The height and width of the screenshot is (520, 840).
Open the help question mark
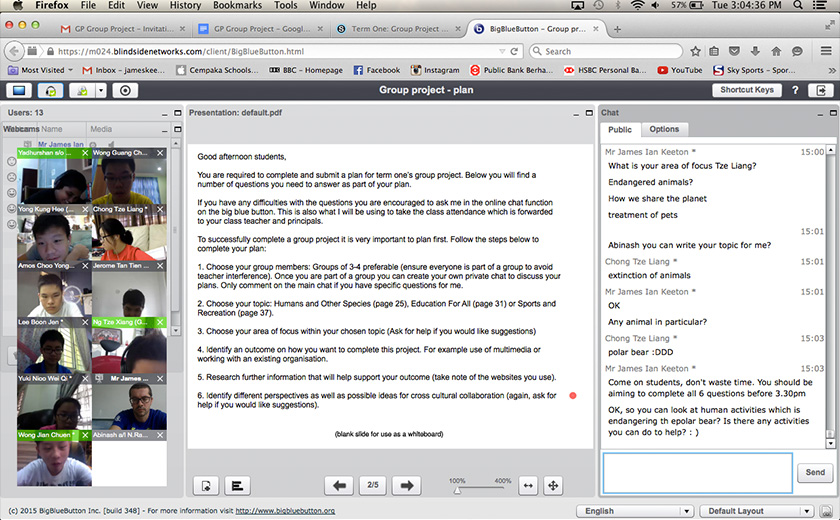click(795, 91)
